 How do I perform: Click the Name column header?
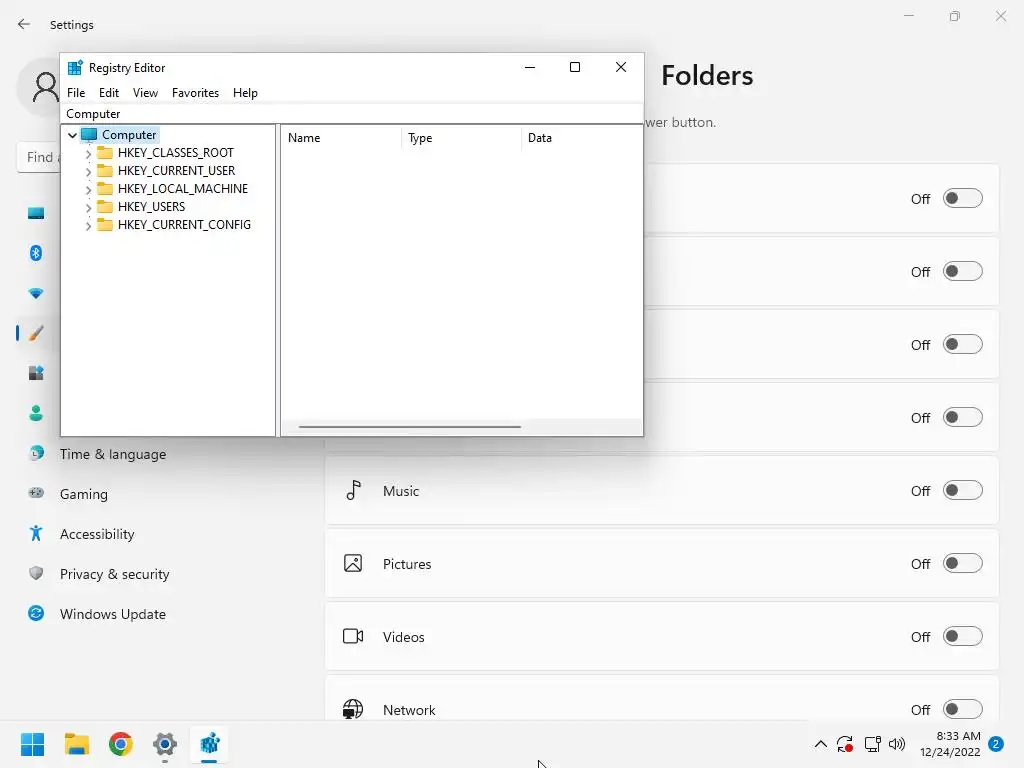tap(341, 138)
